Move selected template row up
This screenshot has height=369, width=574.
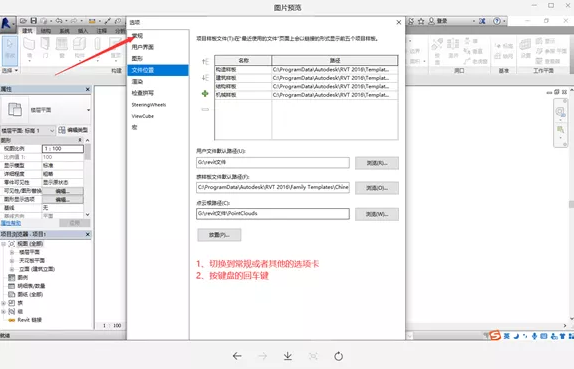tap(205, 62)
